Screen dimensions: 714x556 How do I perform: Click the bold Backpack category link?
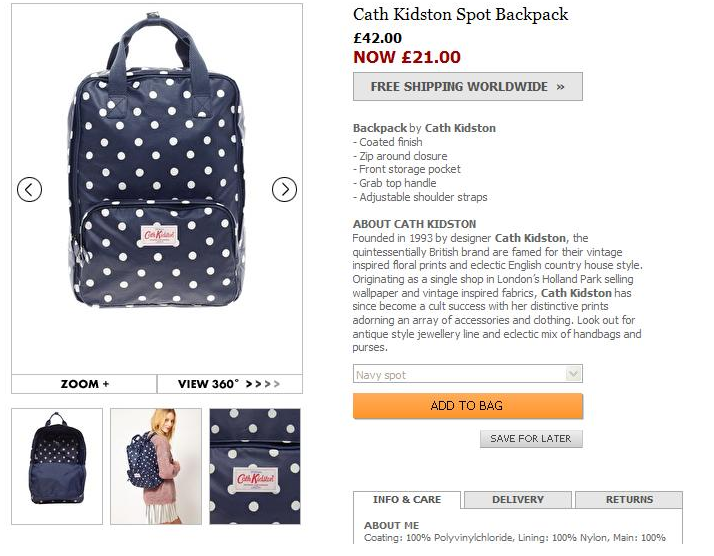coord(380,128)
